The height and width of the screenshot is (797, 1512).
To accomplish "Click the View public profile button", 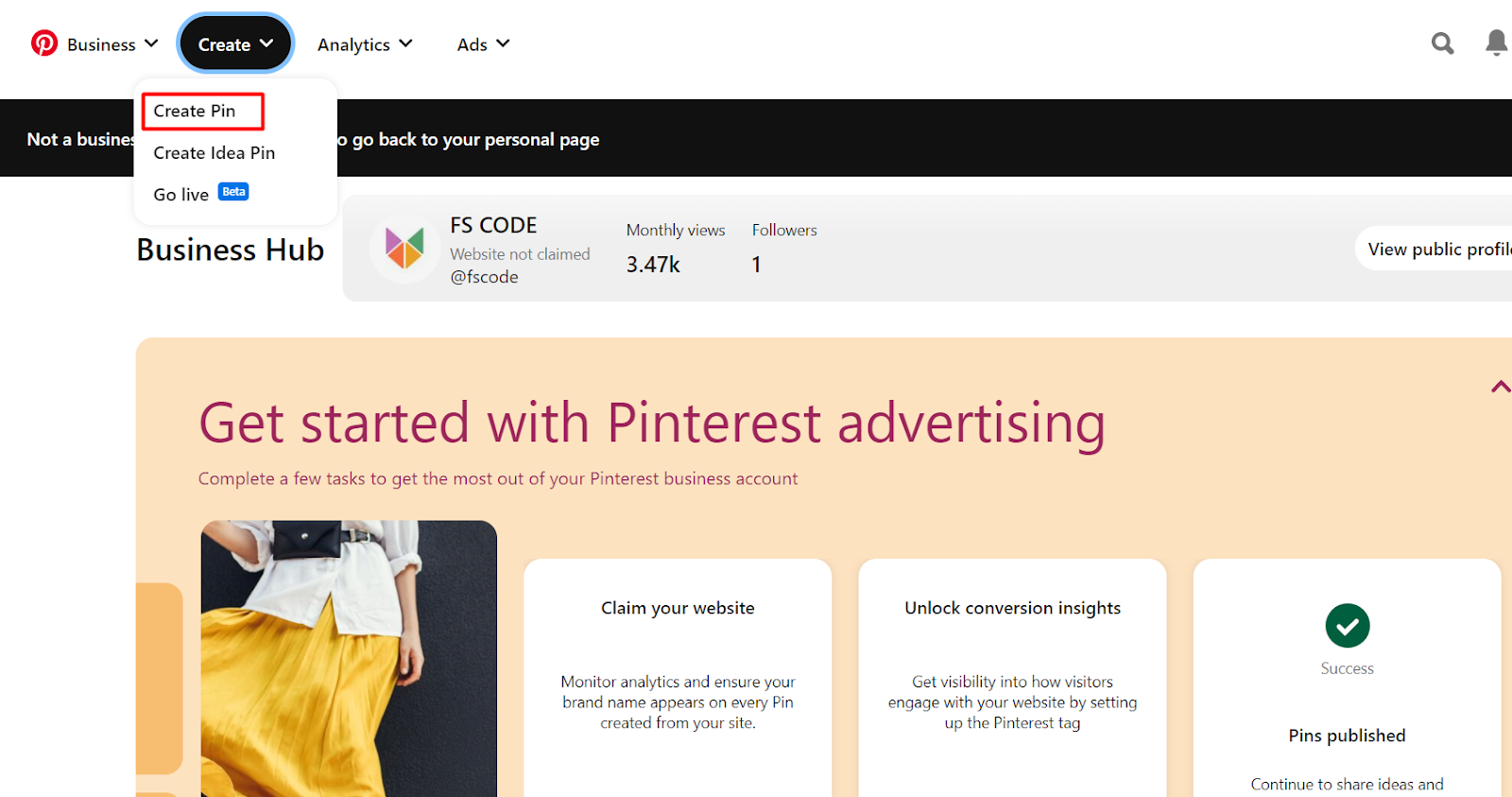I will point(1436,250).
